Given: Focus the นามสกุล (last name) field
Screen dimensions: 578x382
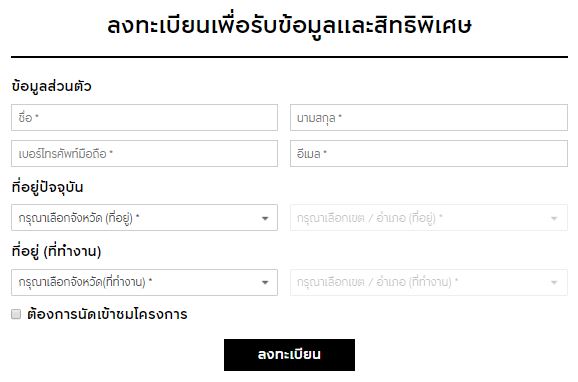Looking at the screenshot, I should 429,118.
